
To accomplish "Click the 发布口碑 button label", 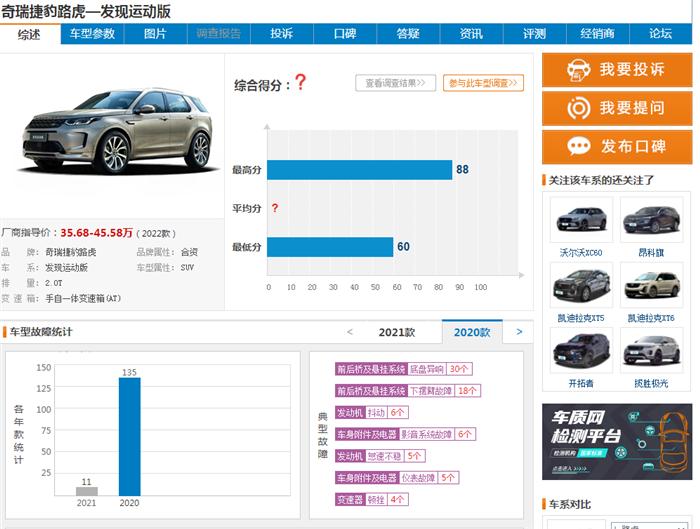I will coord(633,146).
